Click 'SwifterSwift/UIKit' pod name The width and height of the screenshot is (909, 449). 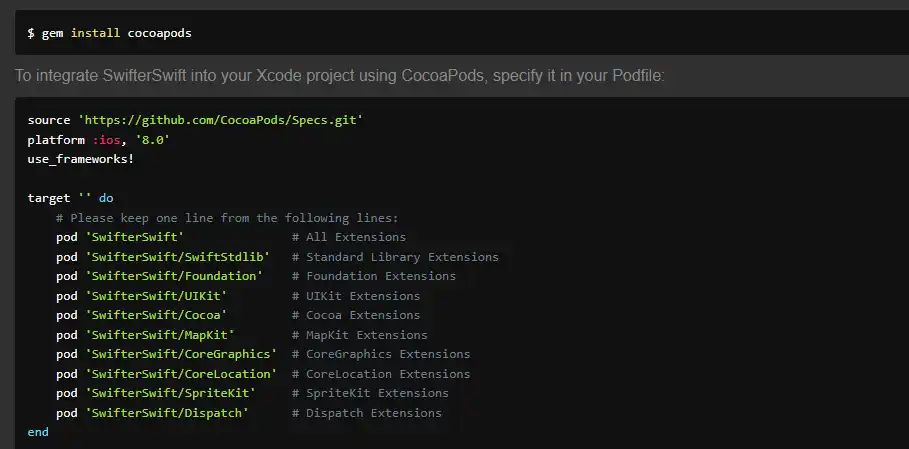pos(156,295)
